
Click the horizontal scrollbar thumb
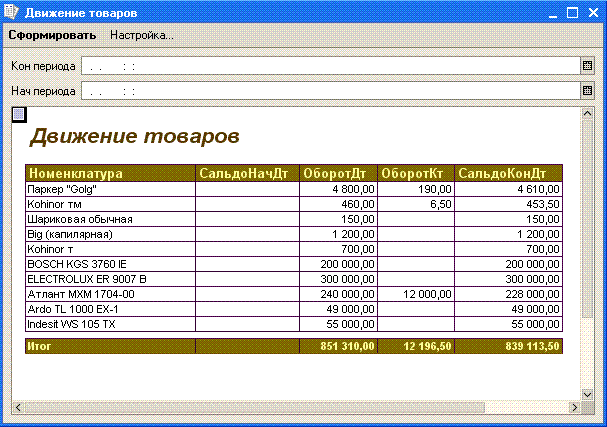[x=254, y=407]
